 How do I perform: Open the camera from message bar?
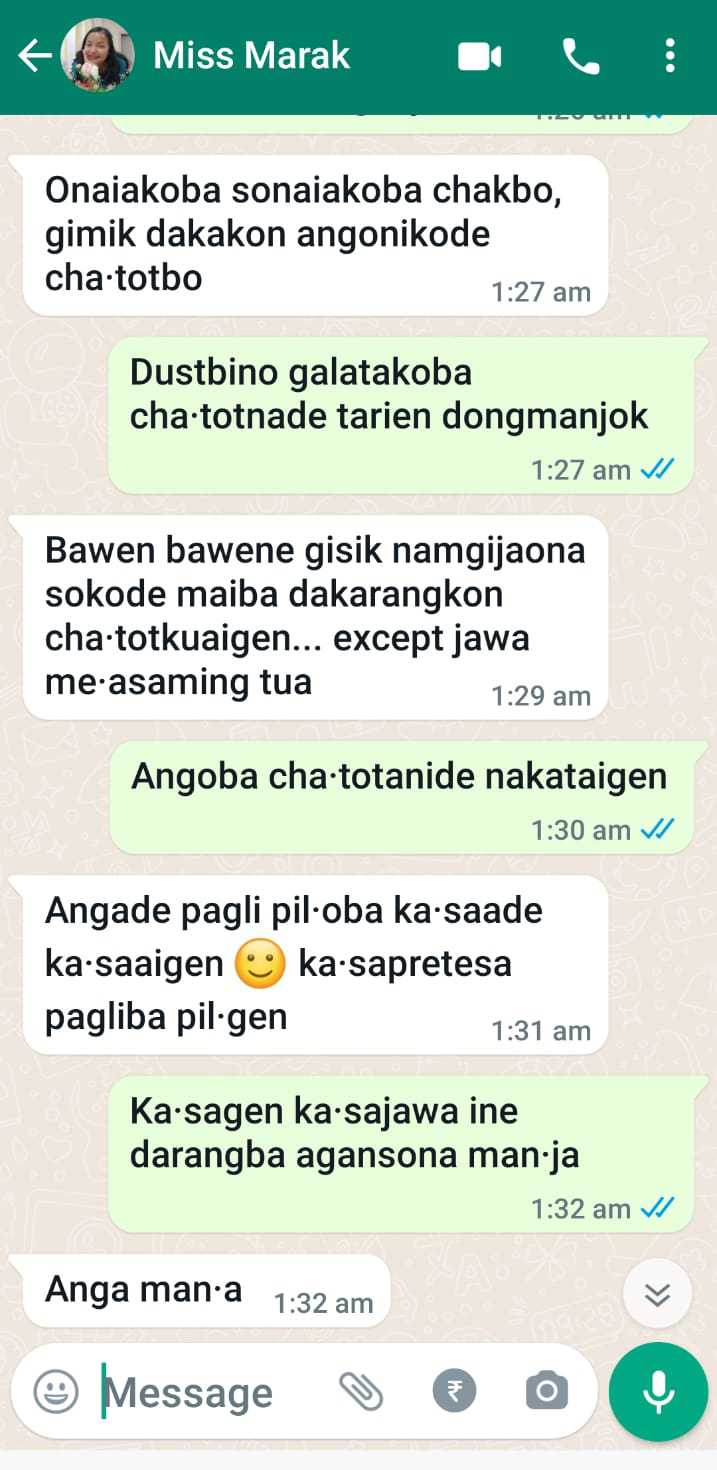(547, 1391)
